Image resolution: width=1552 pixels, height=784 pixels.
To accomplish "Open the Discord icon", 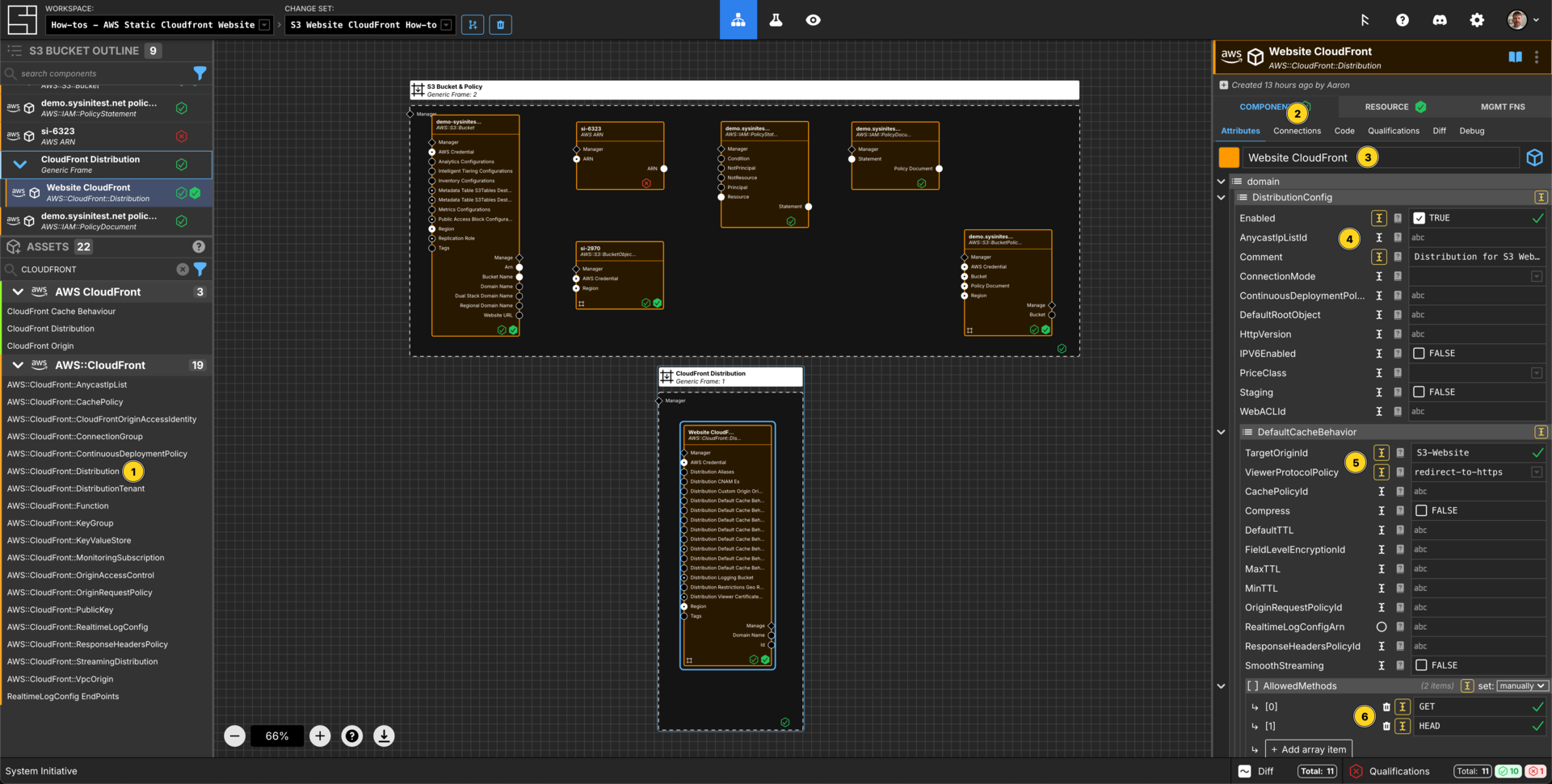I will click(x=1440, y=20).
